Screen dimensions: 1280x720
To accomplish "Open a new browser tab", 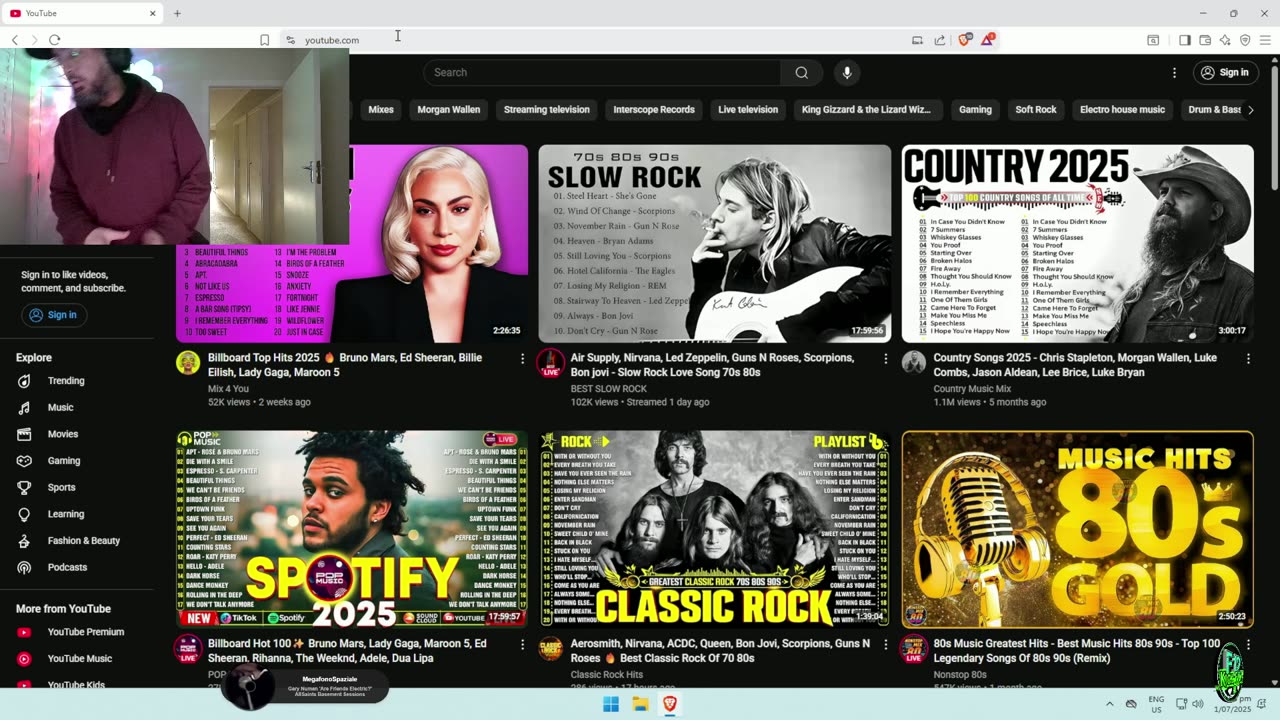I will pos(177,13).
